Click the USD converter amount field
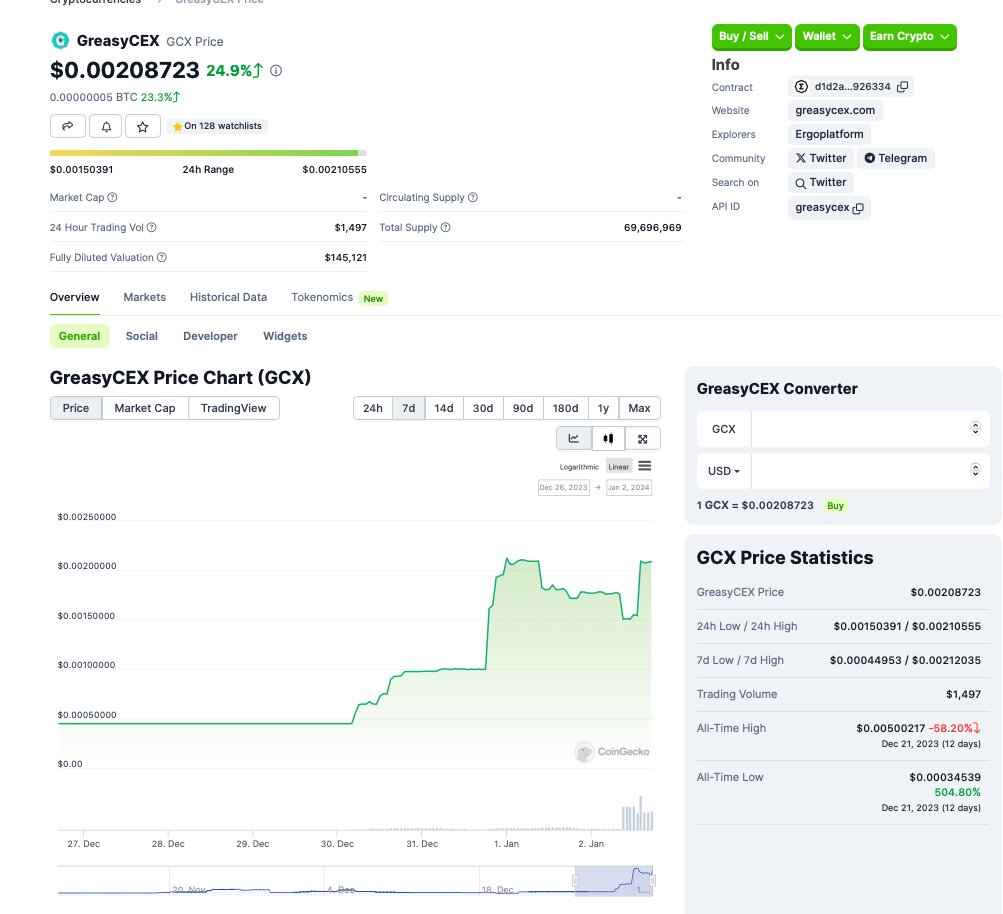Screen dimensions: 1003x914 pyautogui.click(x=870, y=471)
